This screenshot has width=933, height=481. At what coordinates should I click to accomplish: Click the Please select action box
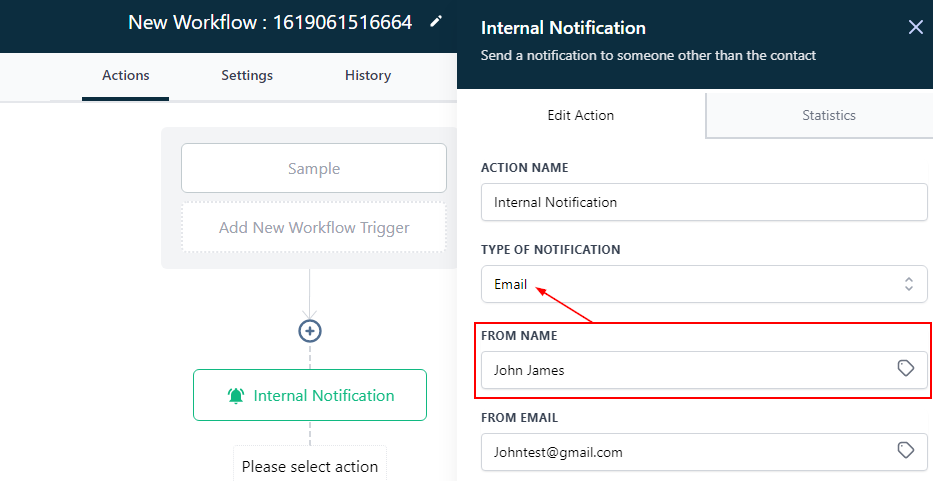click(310, 466)
